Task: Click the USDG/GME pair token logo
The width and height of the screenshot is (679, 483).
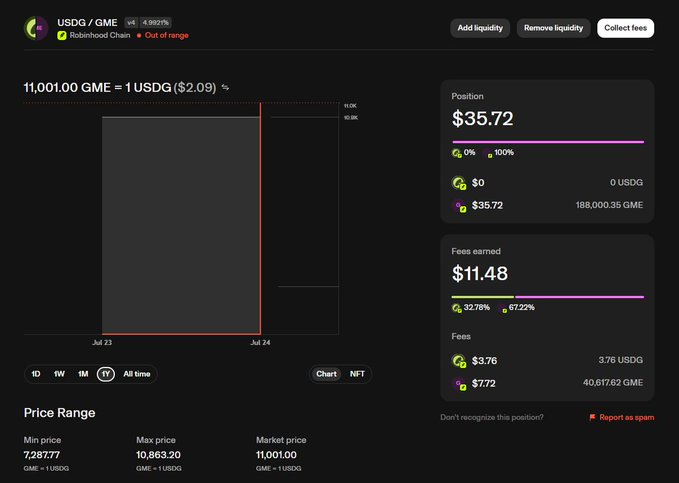Action: coord(36,28)
